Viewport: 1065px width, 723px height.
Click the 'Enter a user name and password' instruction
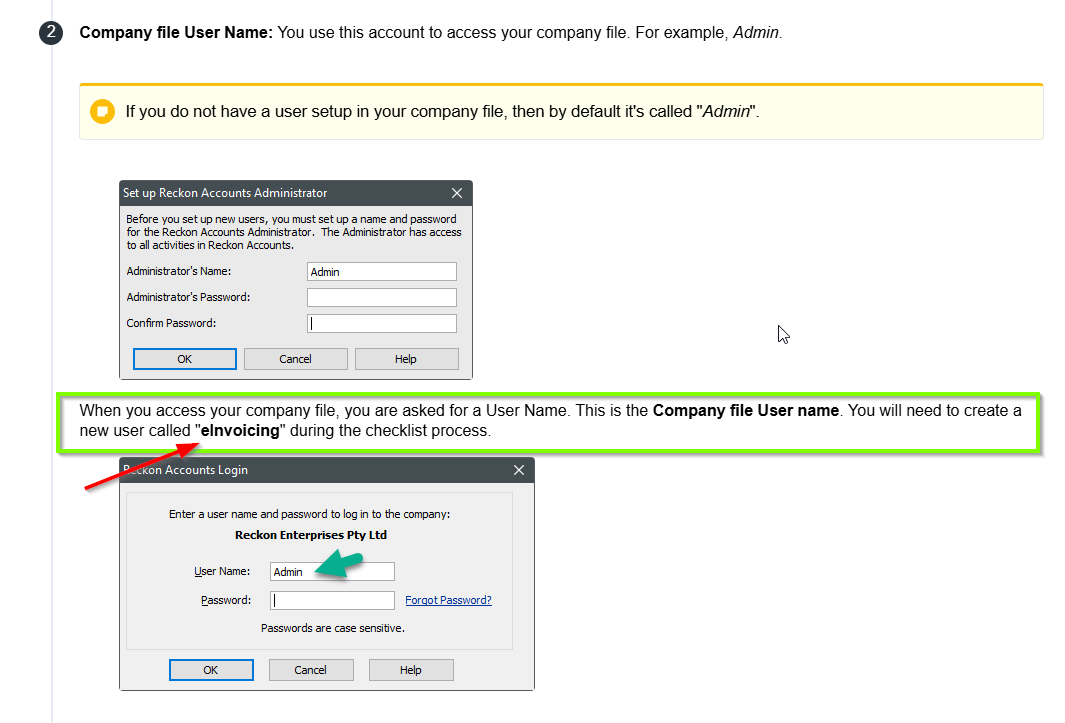[310, 514]
